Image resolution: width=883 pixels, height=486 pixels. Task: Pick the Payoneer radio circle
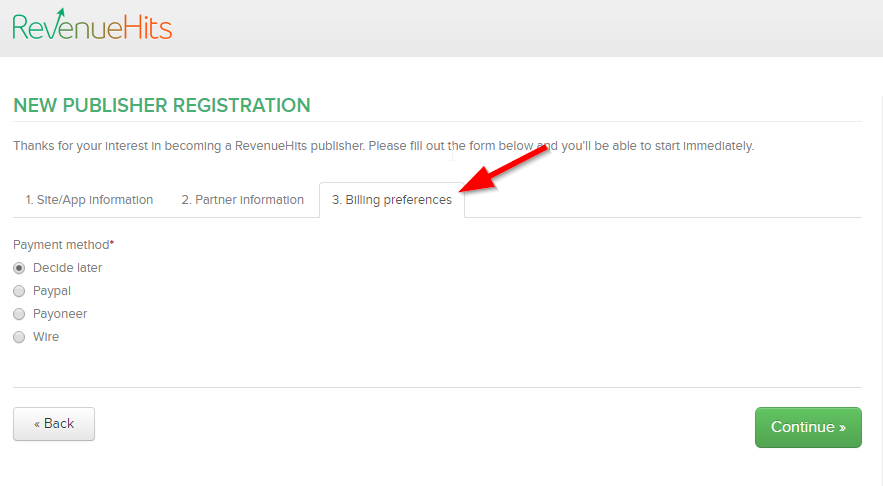(19, 314)
